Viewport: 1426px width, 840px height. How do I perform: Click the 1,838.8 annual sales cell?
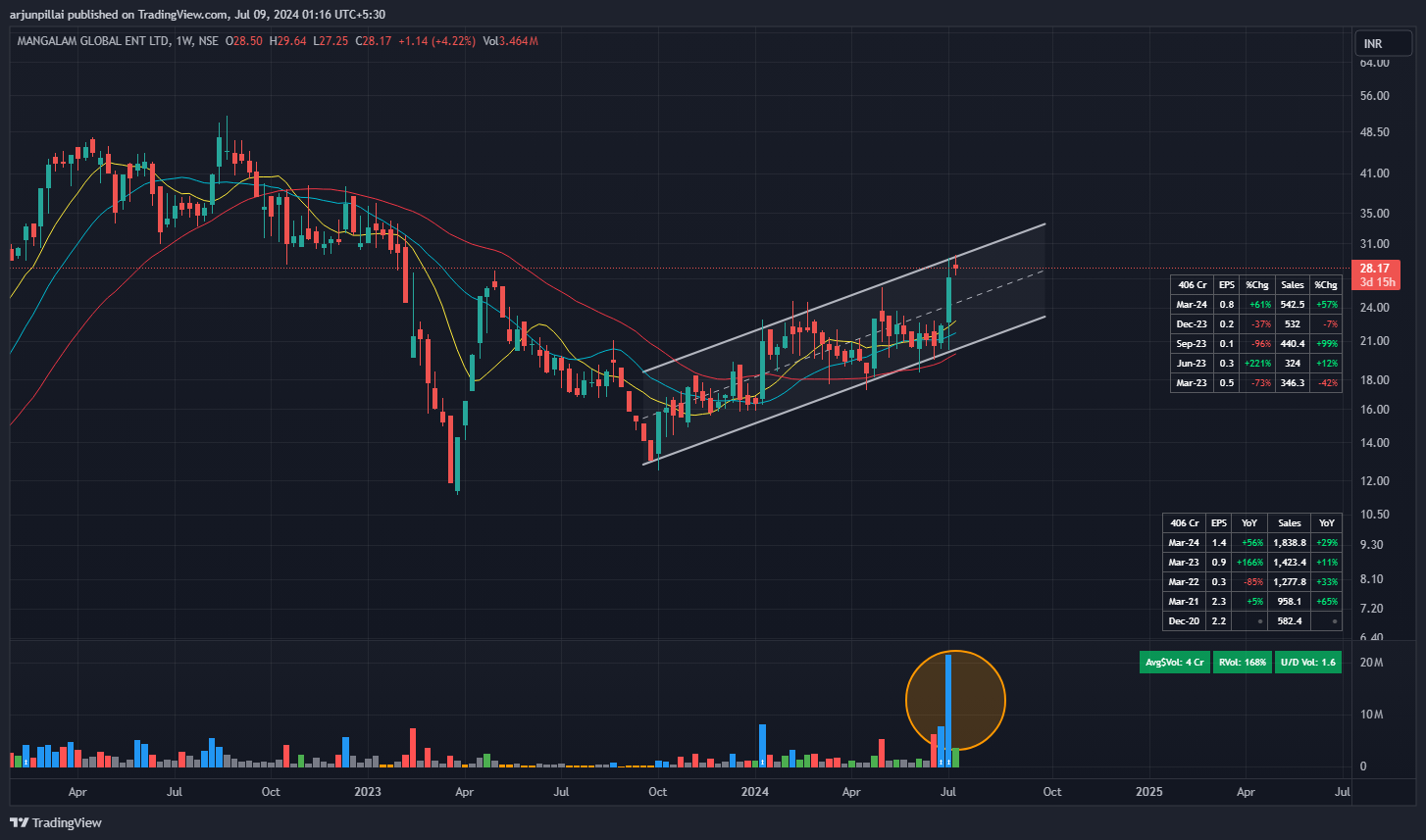click(x=1290, y=542)
